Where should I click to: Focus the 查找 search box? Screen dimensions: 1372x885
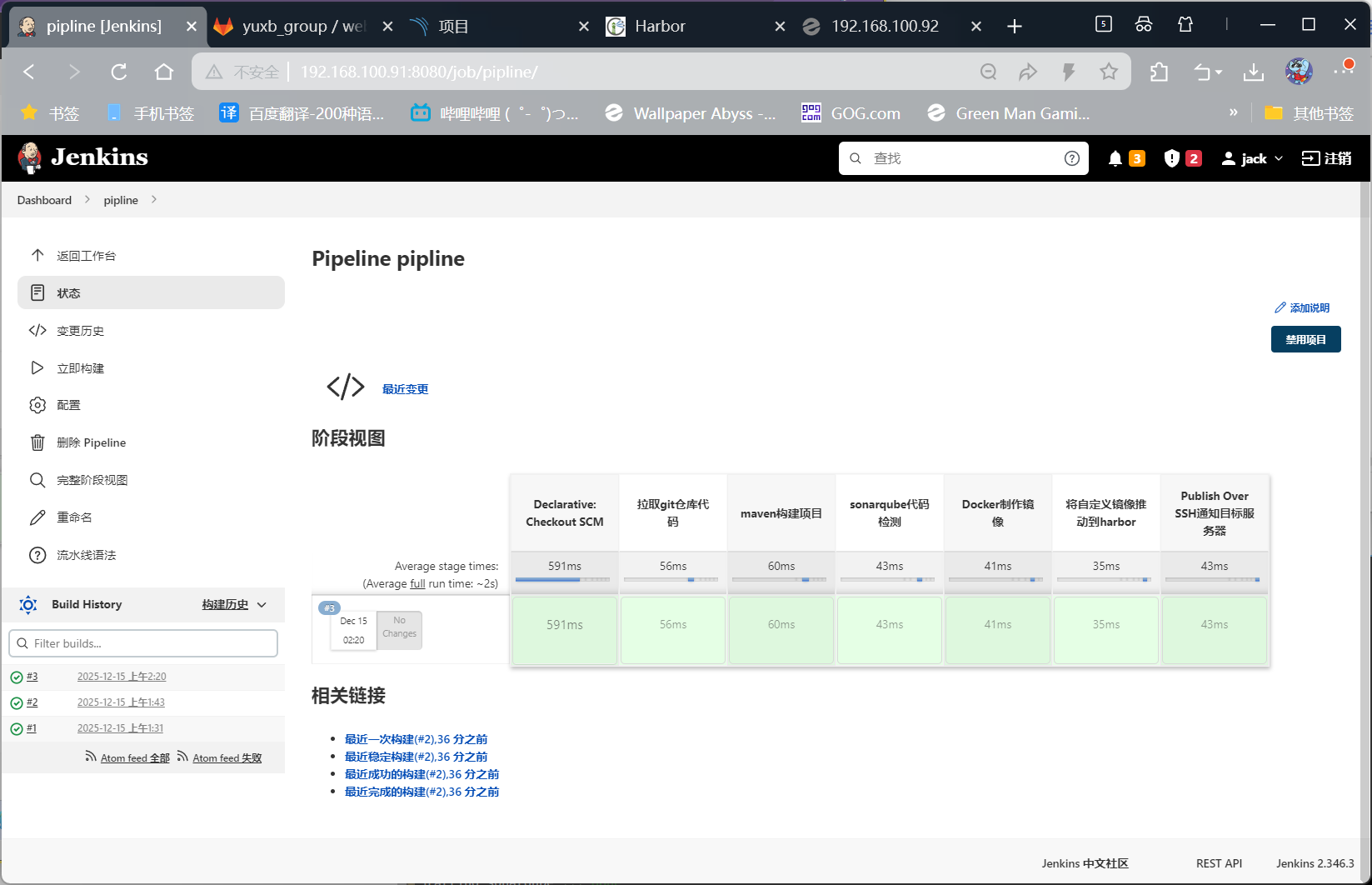(963, 158)
